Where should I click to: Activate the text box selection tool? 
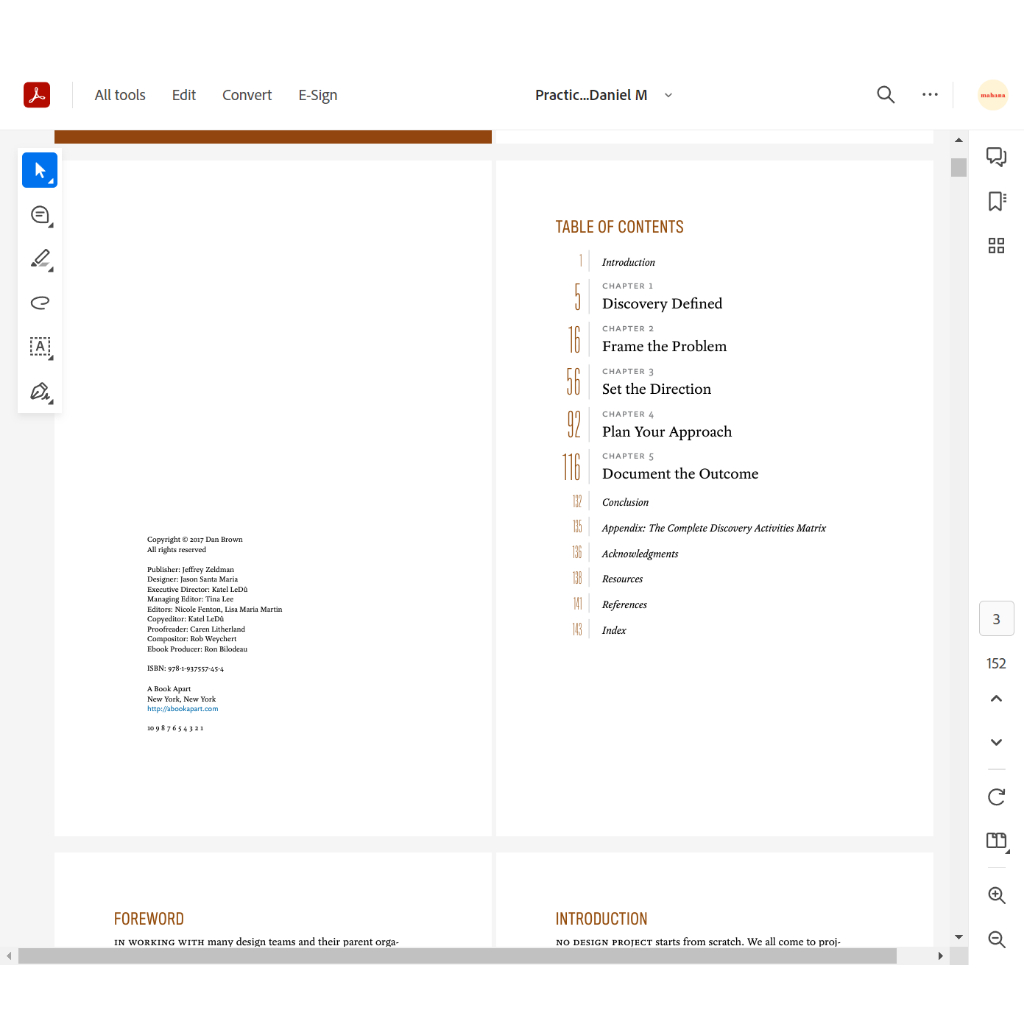(40, 347)
